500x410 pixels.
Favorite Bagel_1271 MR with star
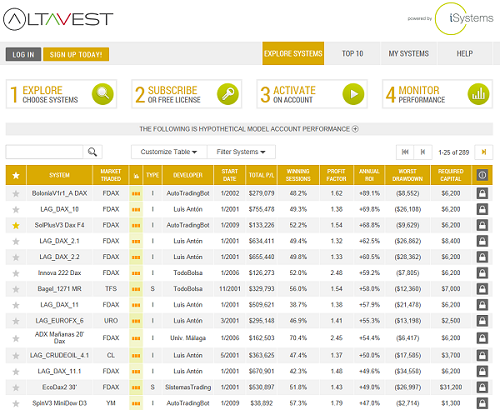[x=16, y=289]
